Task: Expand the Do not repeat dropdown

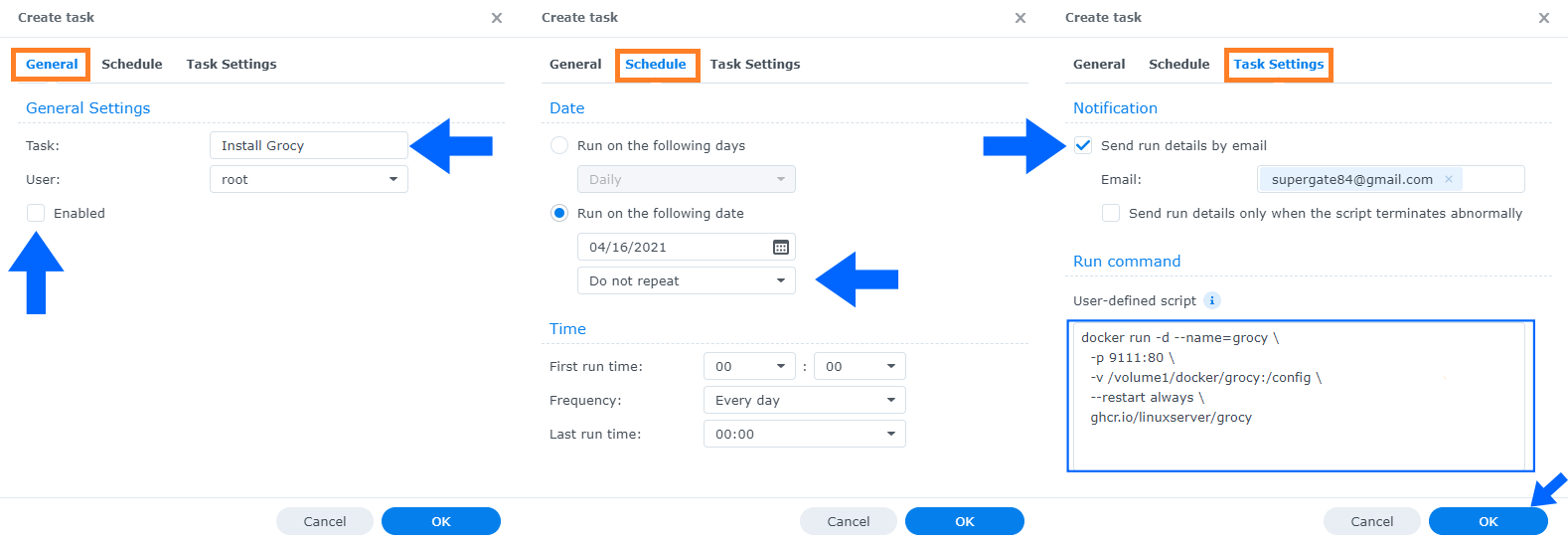Action: (687, 280)
